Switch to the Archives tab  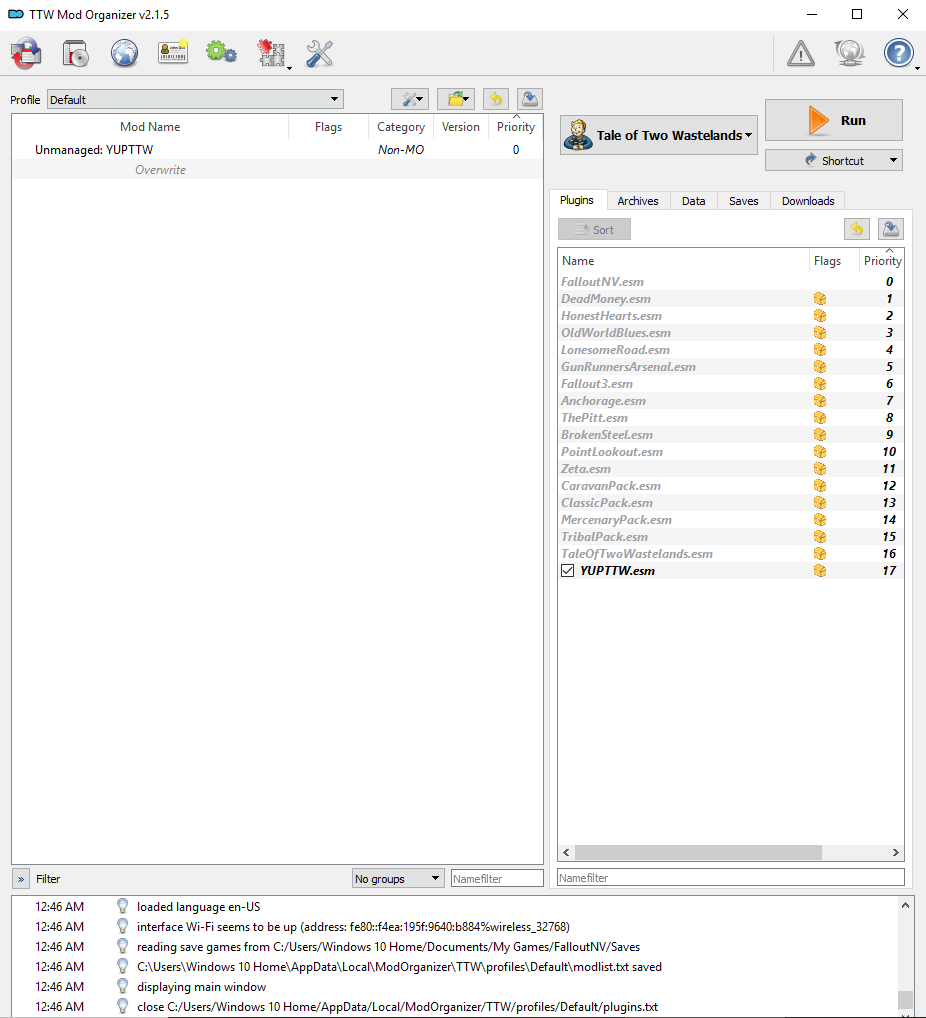[638, 201]
